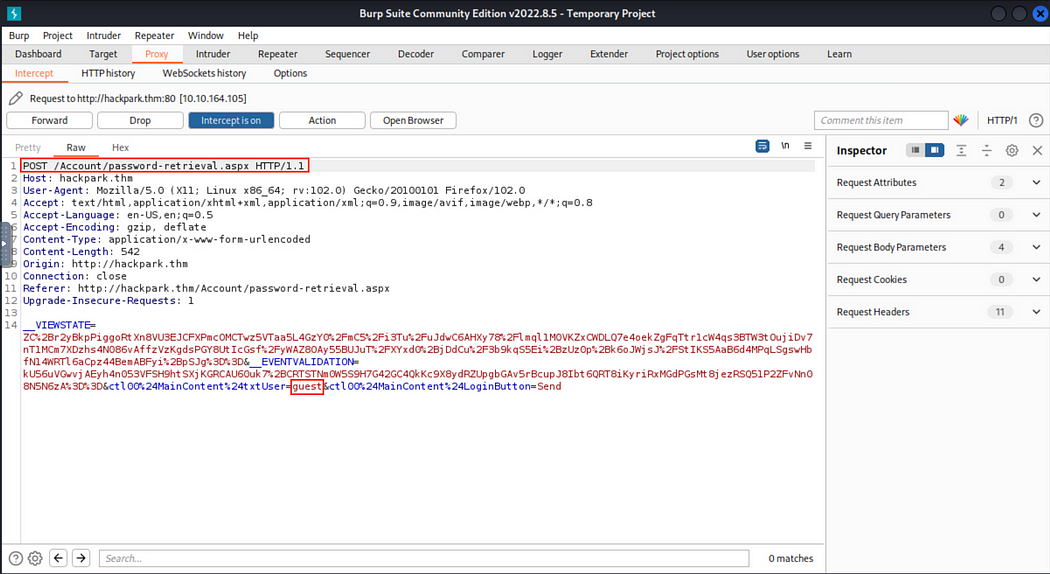Image resolution: width=1050 pixels, height=574 pixels.
Task: Expand Request Body Parameters section
Action: coord(1035,247)
